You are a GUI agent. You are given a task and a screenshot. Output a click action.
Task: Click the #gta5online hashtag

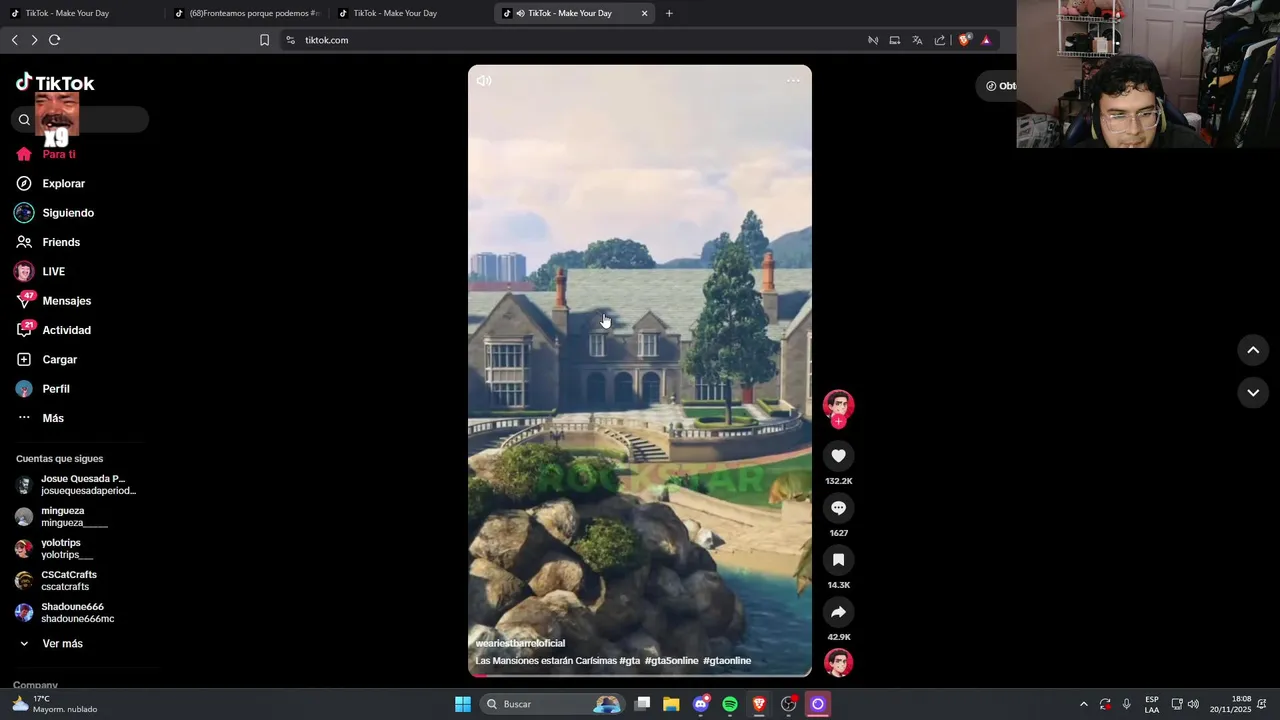tap(671, 661)
